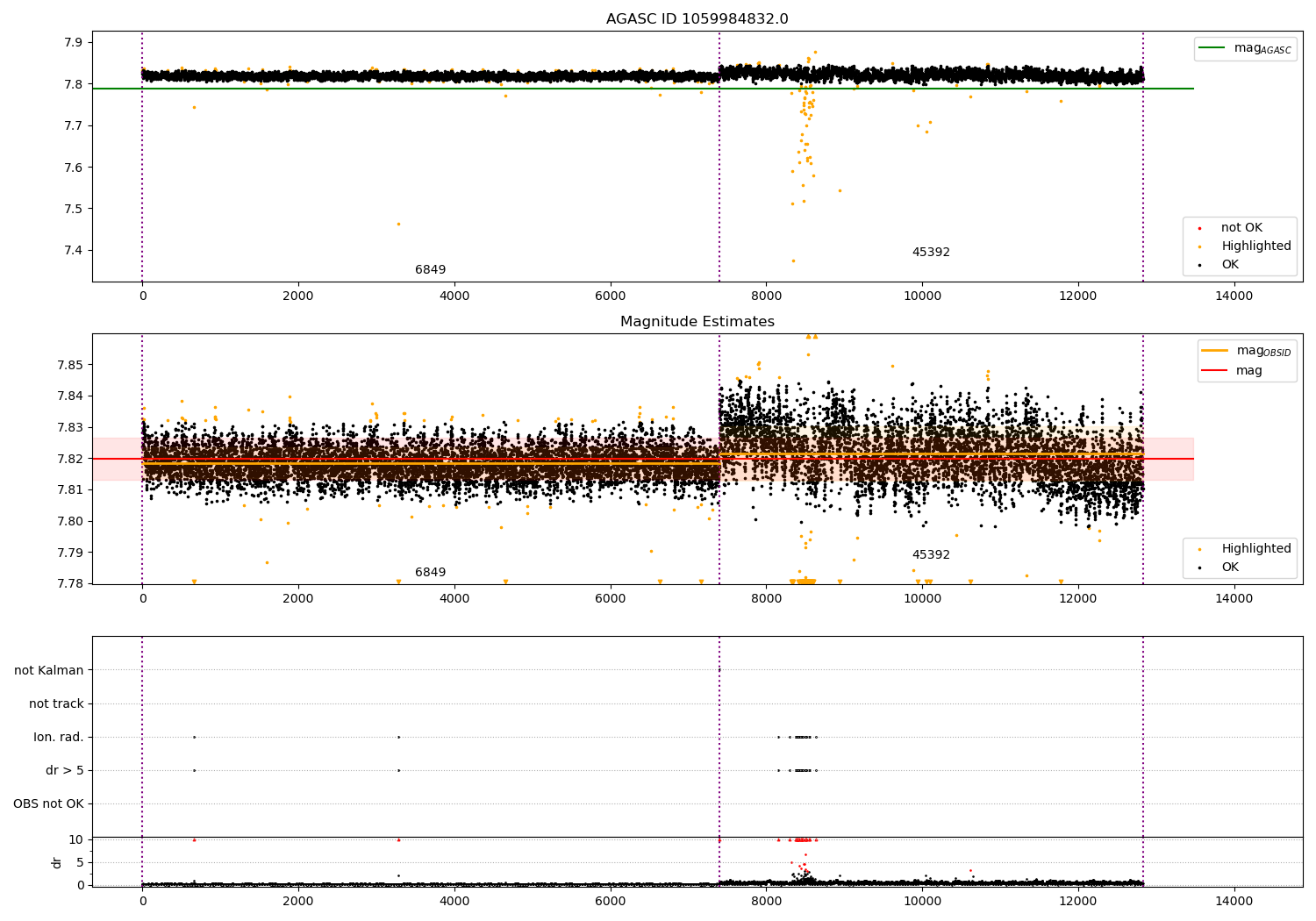The height and width of the screenshot is (921, 1316).
Task: Click the '6849' obsid label in the top plot
Action: click(x=430, y=270)
